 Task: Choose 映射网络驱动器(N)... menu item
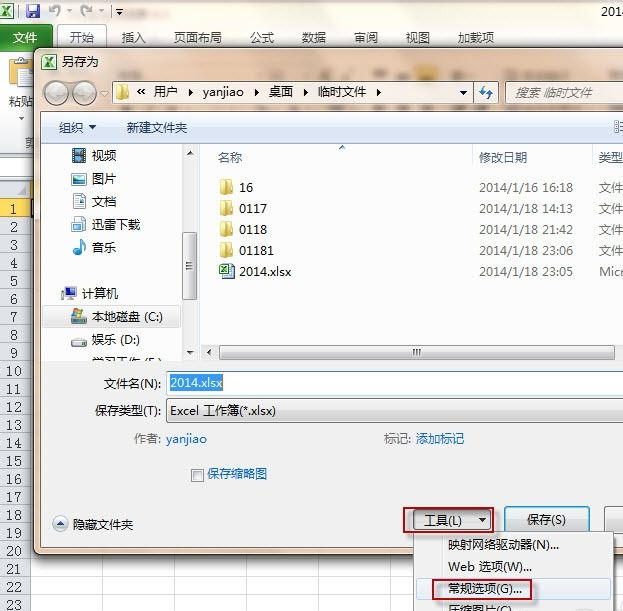click(513, 545)
